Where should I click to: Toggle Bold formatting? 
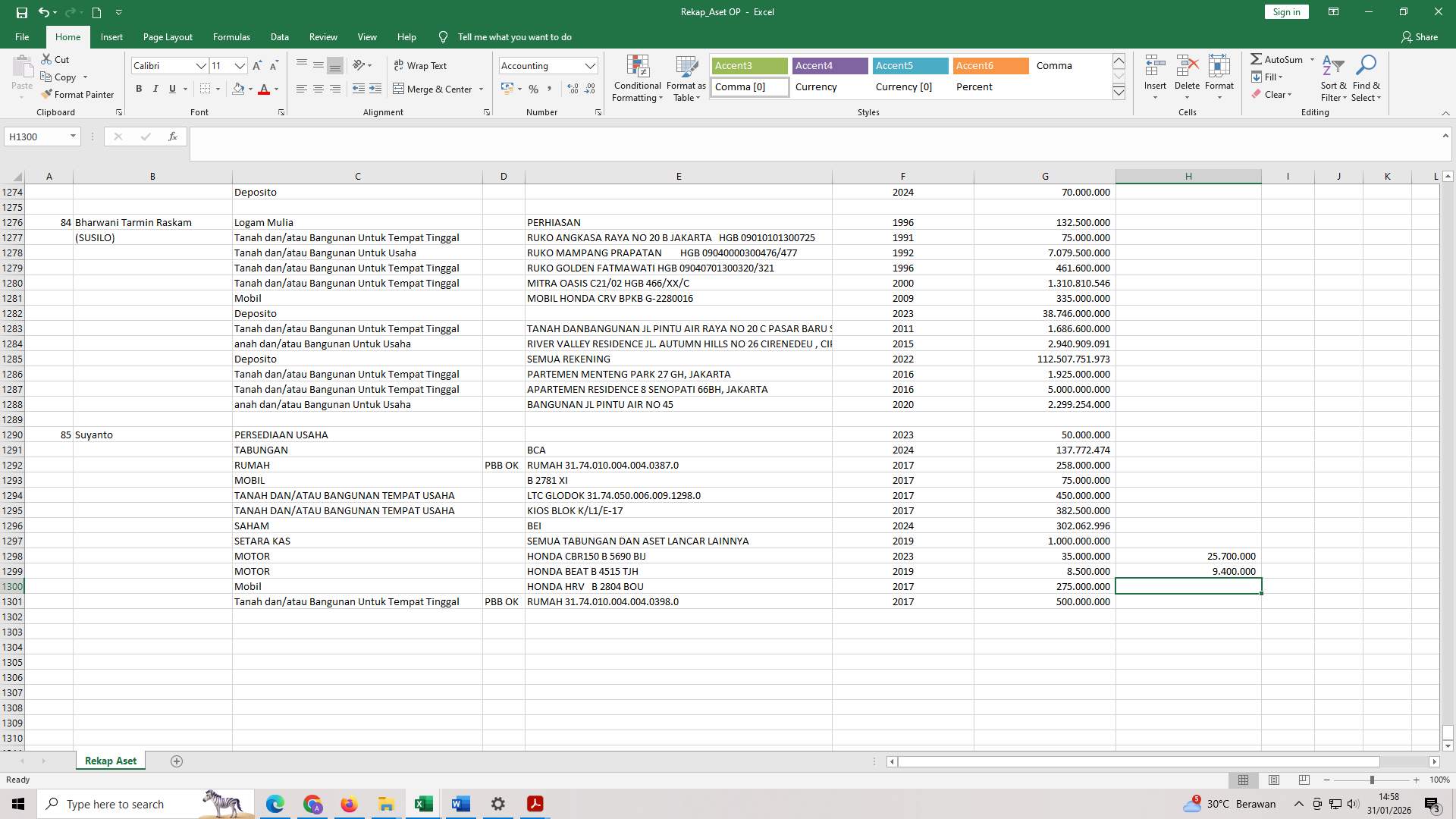(x=139, y=89)
